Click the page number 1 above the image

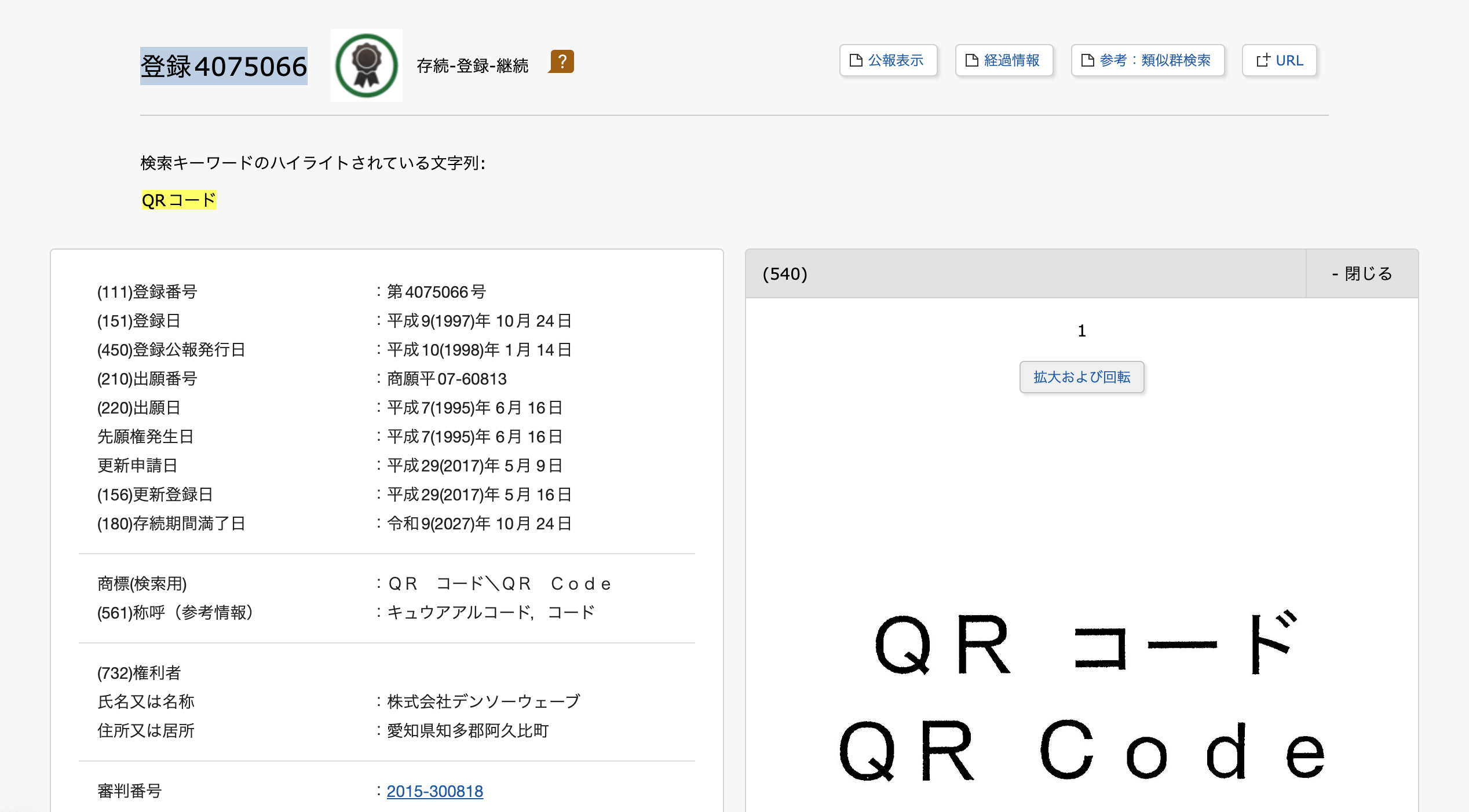click(x=1081, y=331)
